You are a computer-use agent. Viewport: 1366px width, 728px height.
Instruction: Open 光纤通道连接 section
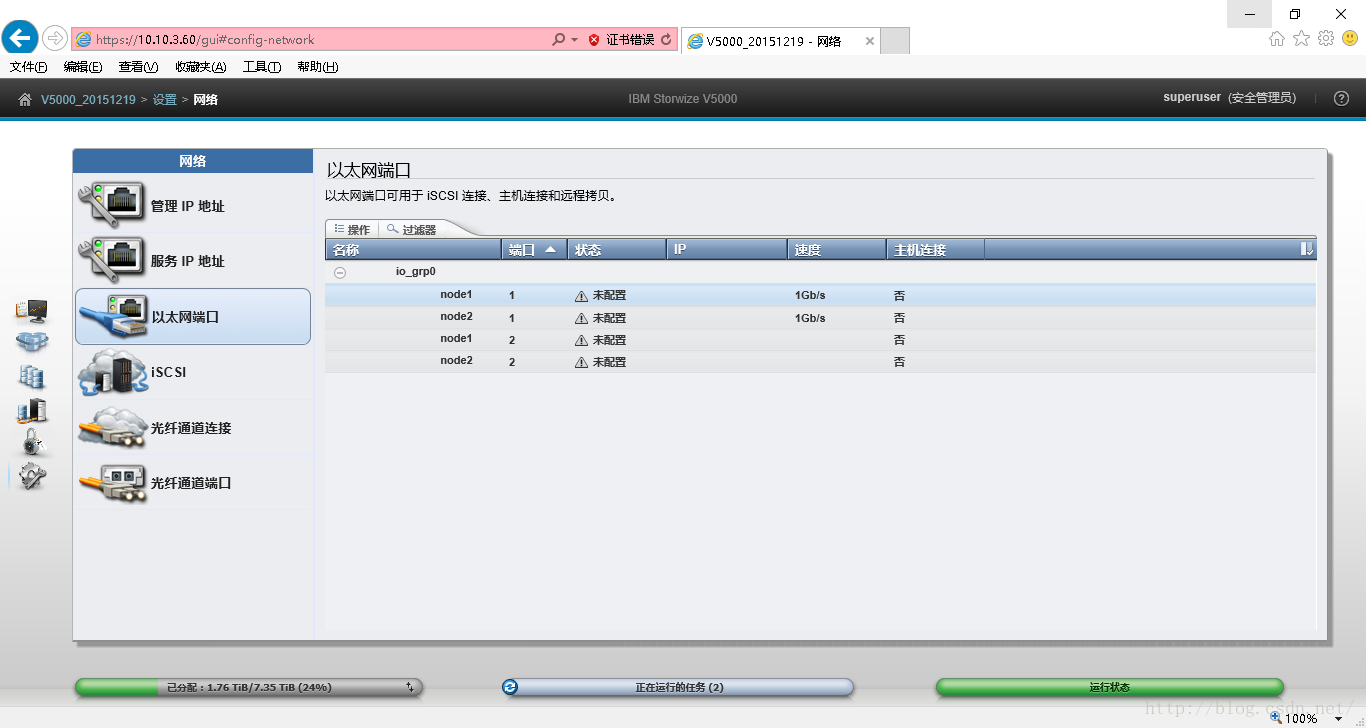click(x=193, y=428)
